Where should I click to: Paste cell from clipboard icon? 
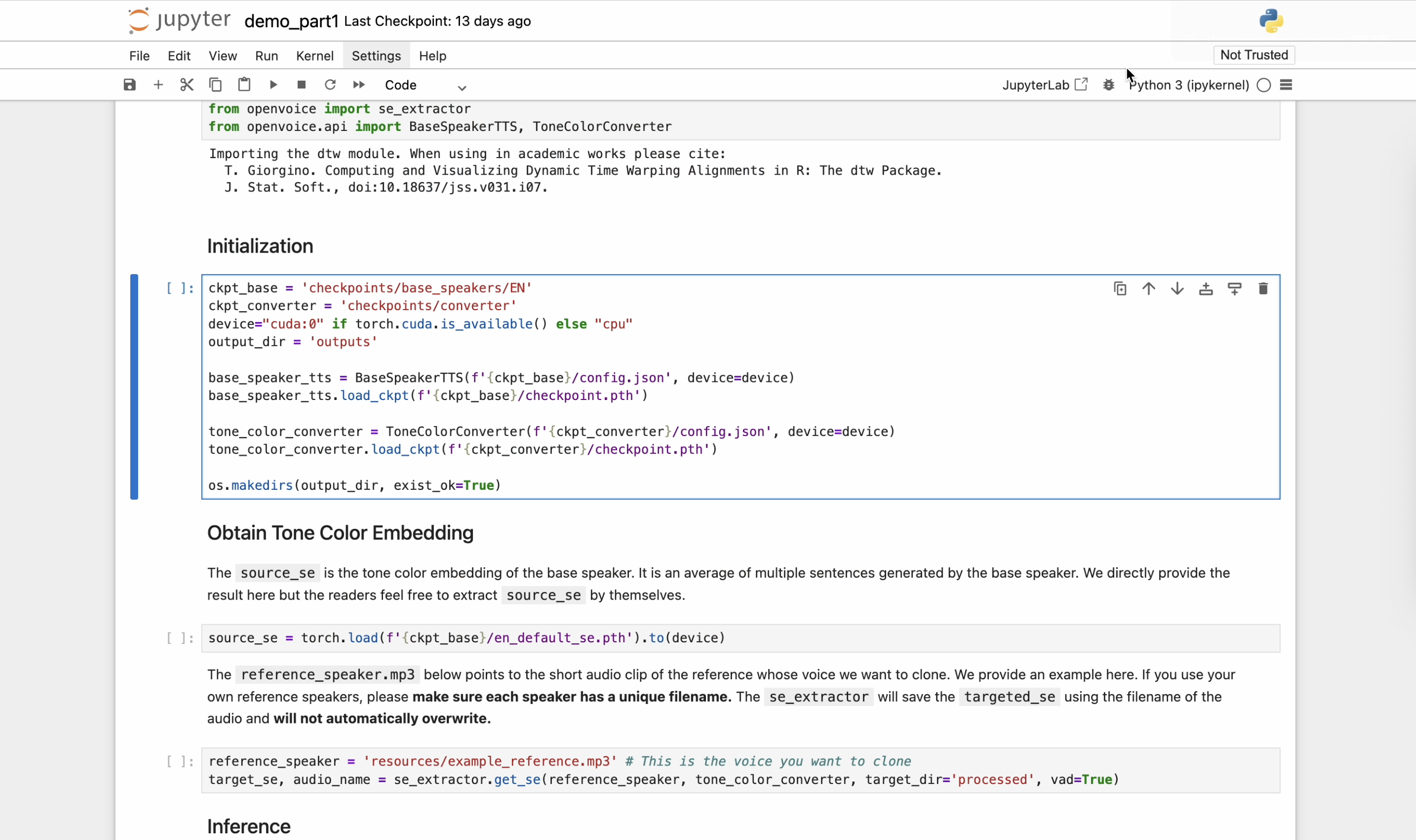tap(244, 85)
